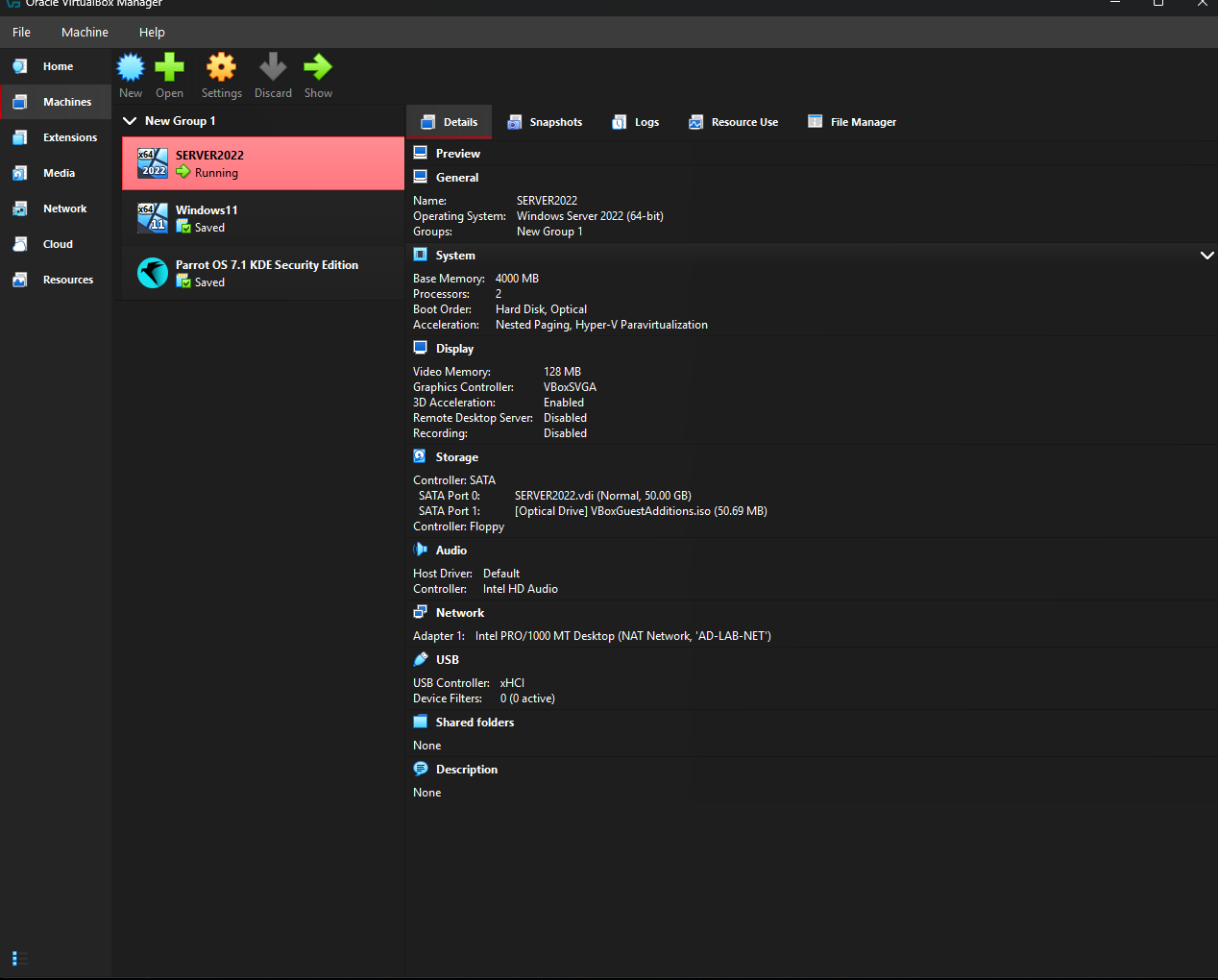Open Shared folders settings heading

[475, 723]
